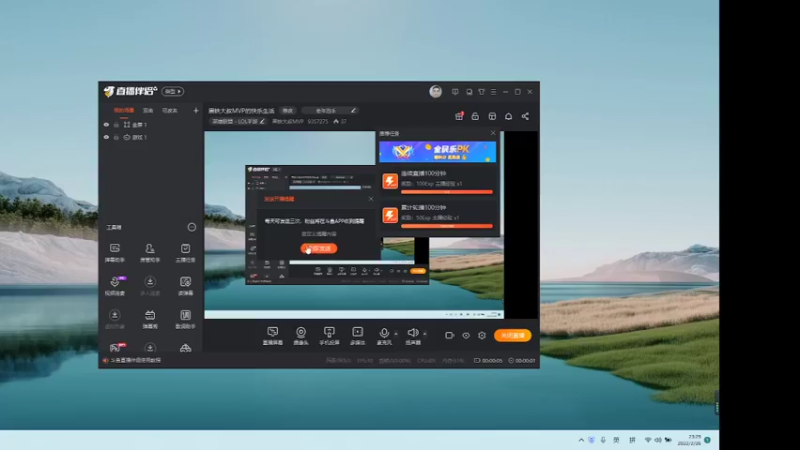800x450 pixels.
Task: Expand the microphone dropdown arrow
Action: click(x=396, y=334)
